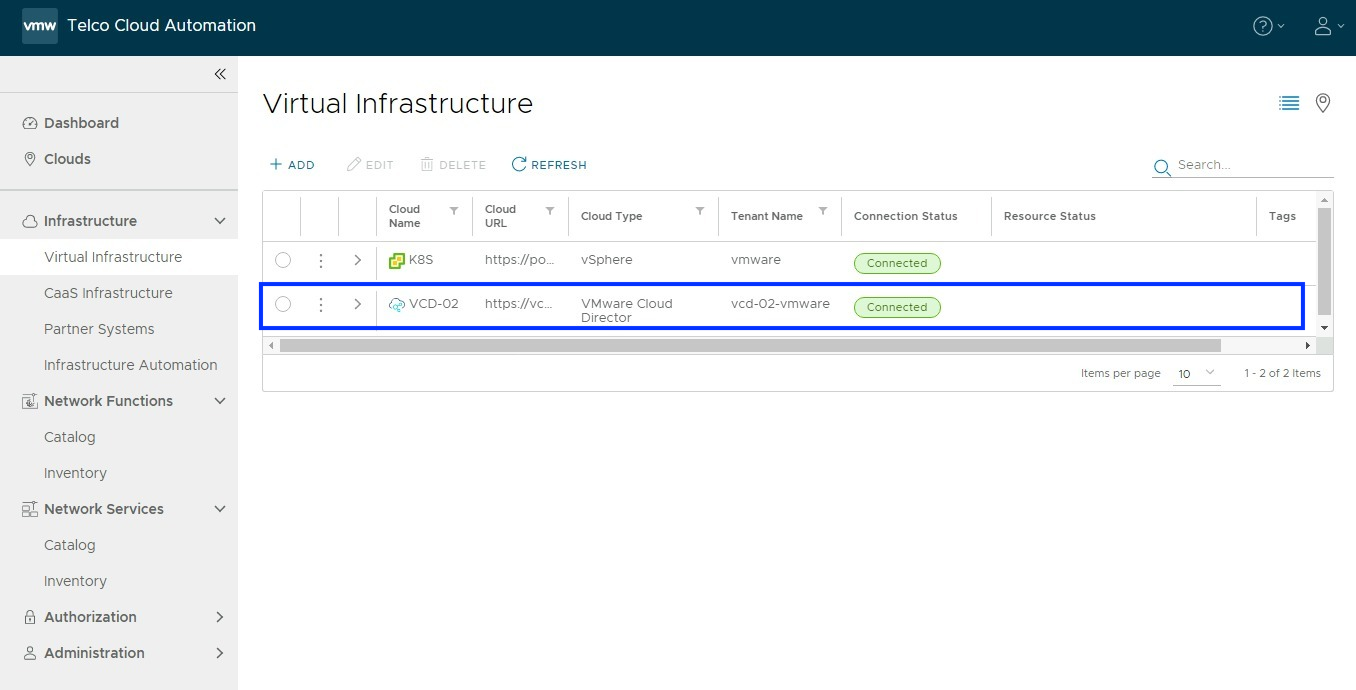Select the VCD-02 row radio button
The height and width of the screenshot is (690, 1356).
pyautogui.click(x=283, y=304)
